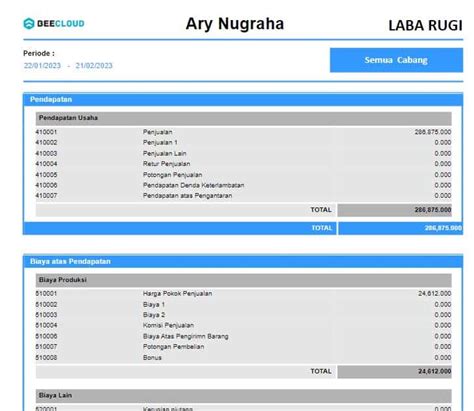Select account code 410004

click(46, 164)
